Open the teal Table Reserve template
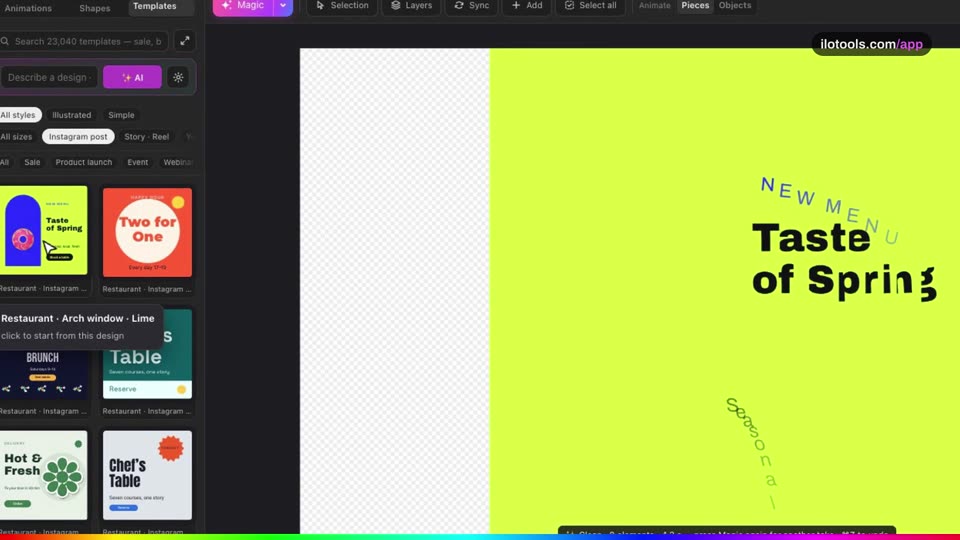Screen dimensions: 960x540 pyautogui.click(x=147, y=354)
